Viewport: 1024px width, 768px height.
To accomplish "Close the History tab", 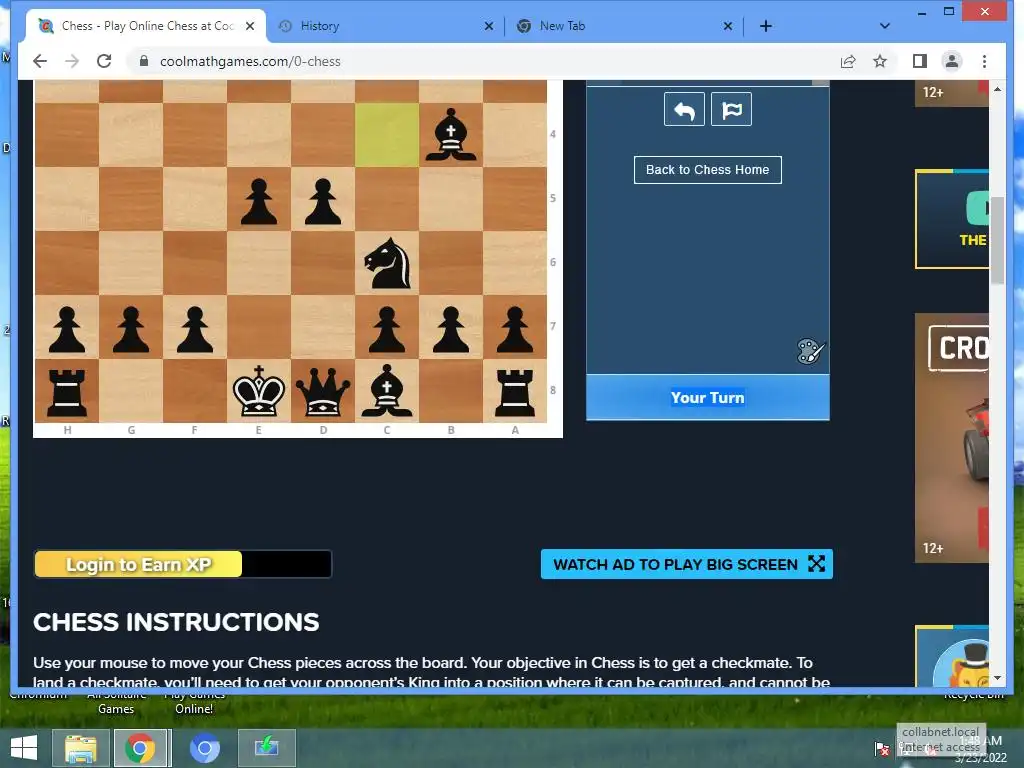I will [x=488, y=26].
